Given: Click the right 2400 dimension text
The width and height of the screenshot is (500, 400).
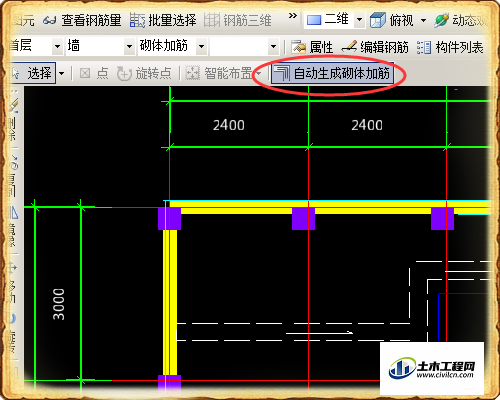Looking at the screenshot, I should click(367, 125).
